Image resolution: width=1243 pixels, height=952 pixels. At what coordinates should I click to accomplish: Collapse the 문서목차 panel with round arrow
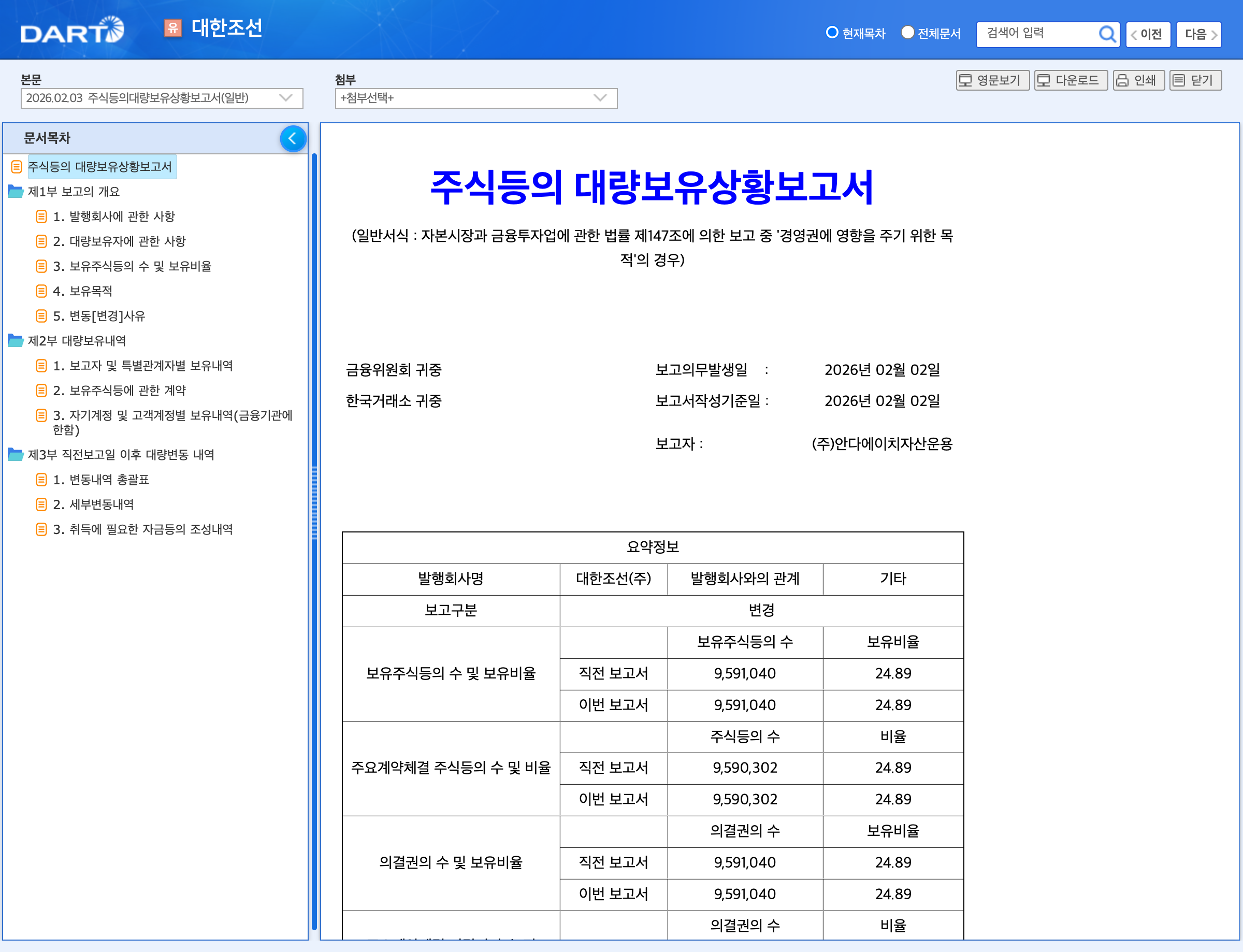[x=293, y=138]
